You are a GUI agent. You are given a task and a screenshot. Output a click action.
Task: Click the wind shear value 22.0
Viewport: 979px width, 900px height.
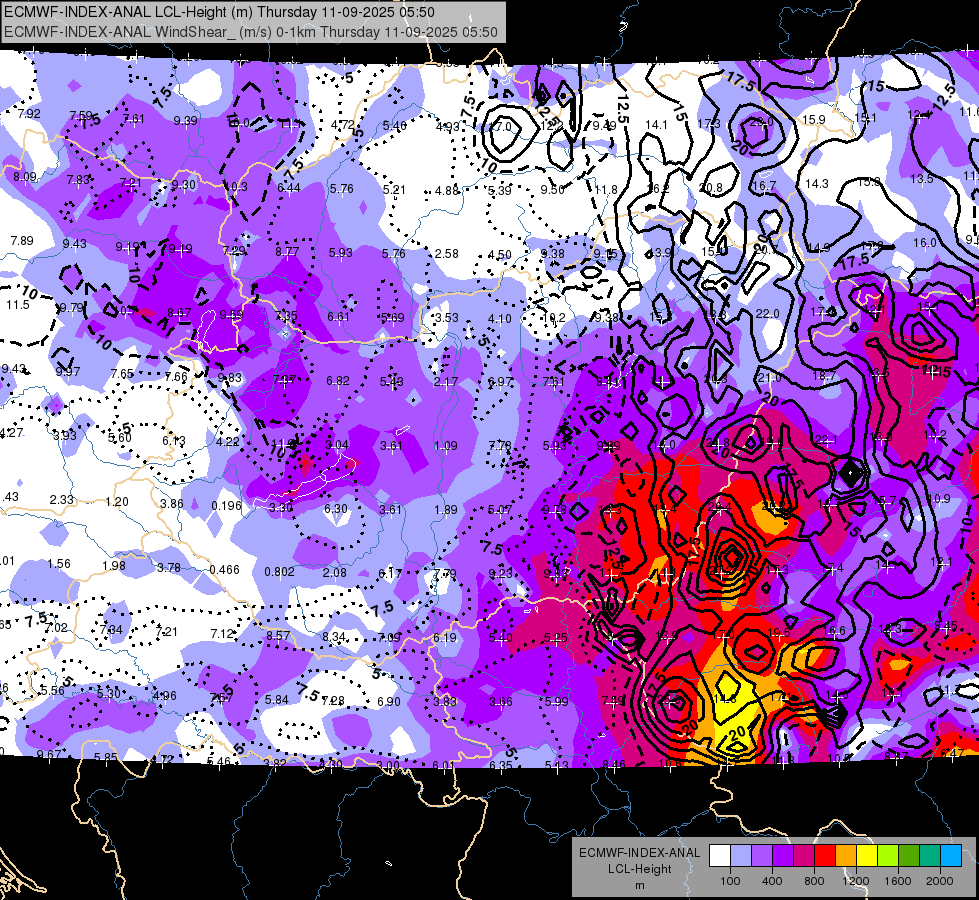pyautogui.click(x=768, y=314)
